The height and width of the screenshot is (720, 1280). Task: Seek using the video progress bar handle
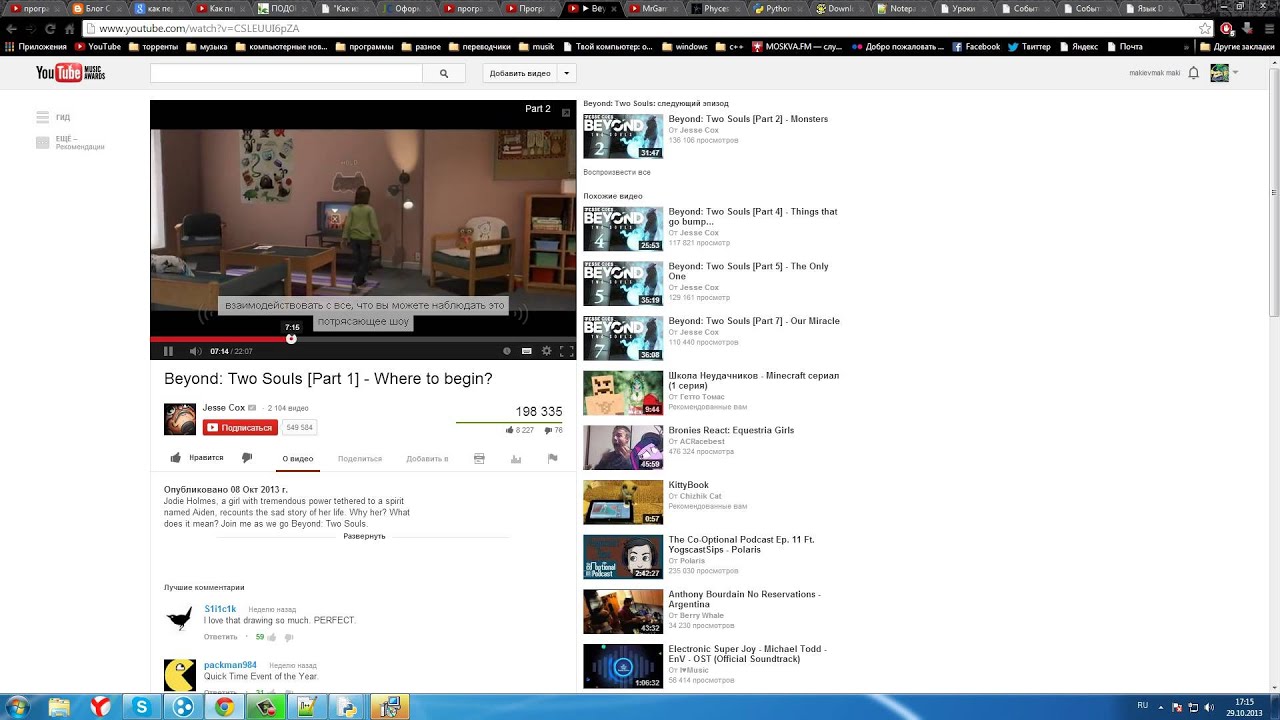[x=291, y=339]
